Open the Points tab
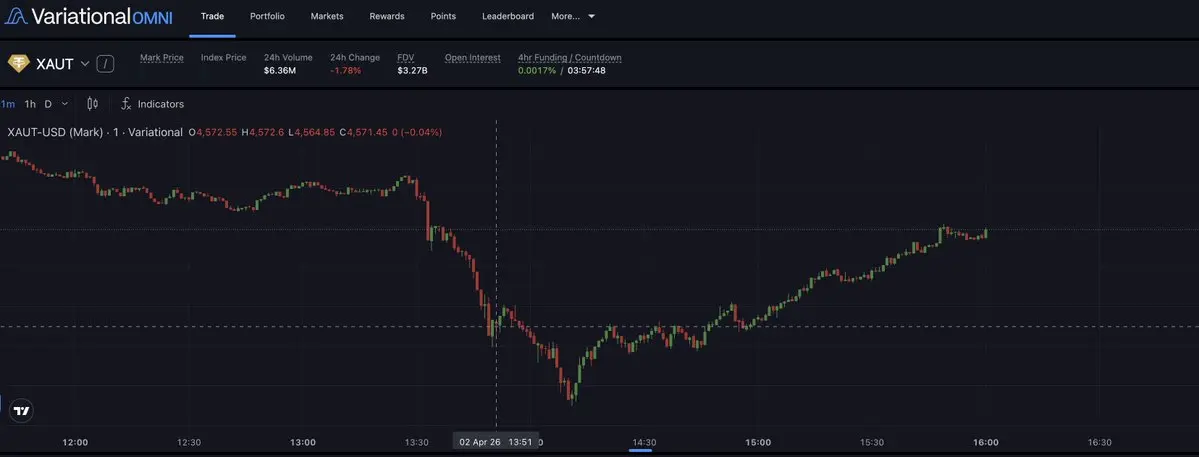Screen dimensions: 1199x457 (444, 16)
